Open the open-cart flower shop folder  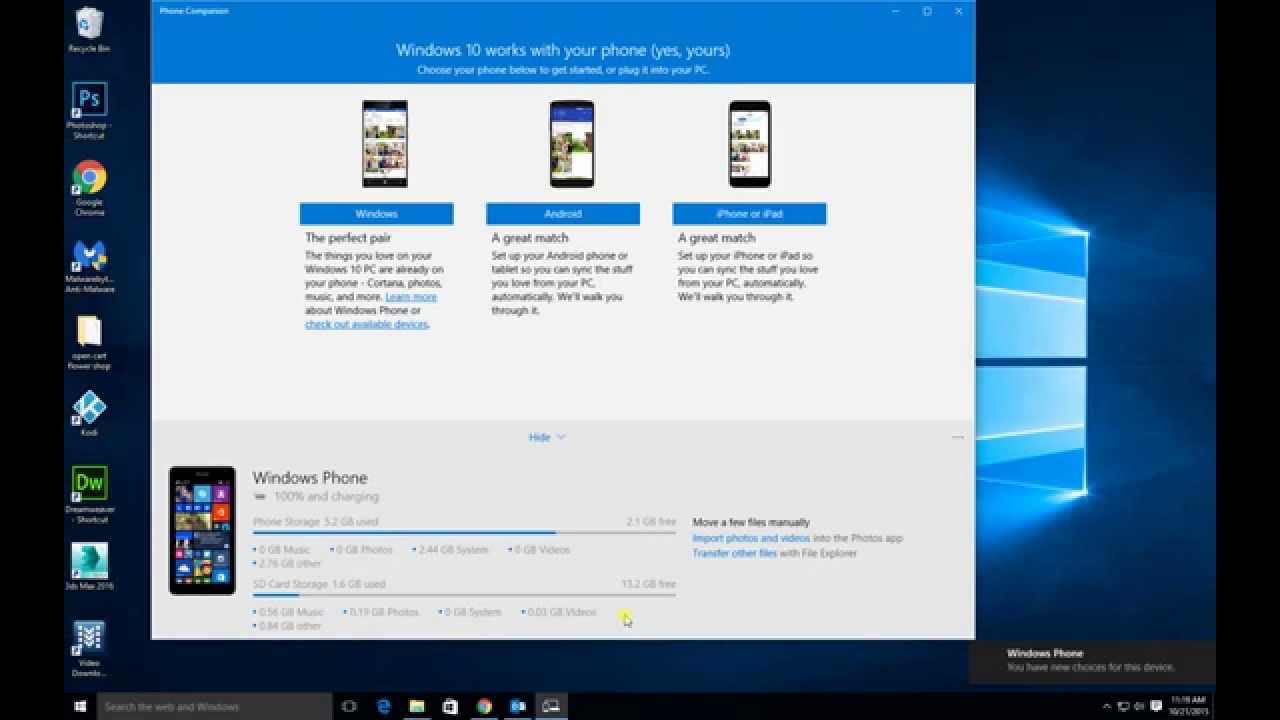[89, 343]
